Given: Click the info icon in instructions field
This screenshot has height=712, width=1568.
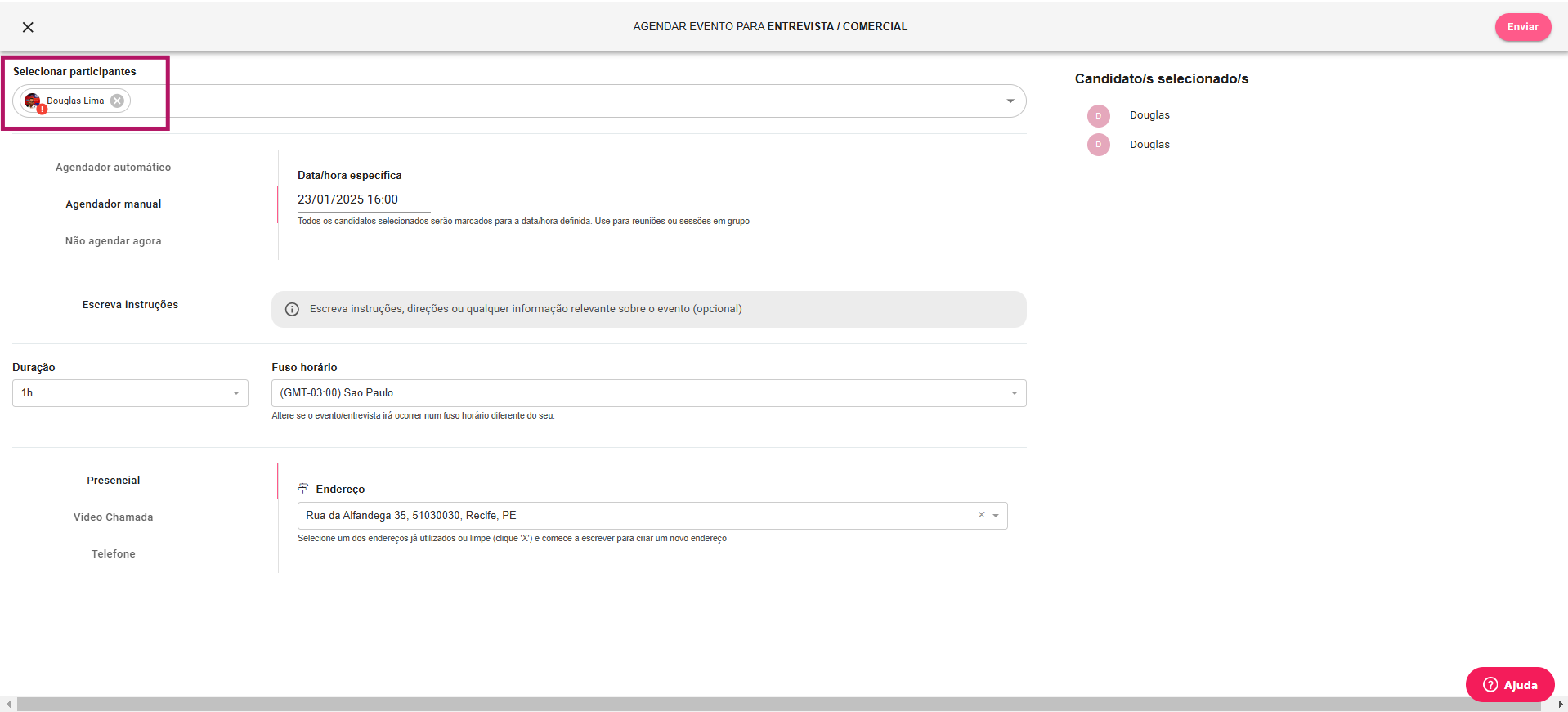Looking at the screenshot, I should pyautogui.click(x=292, y=309).
